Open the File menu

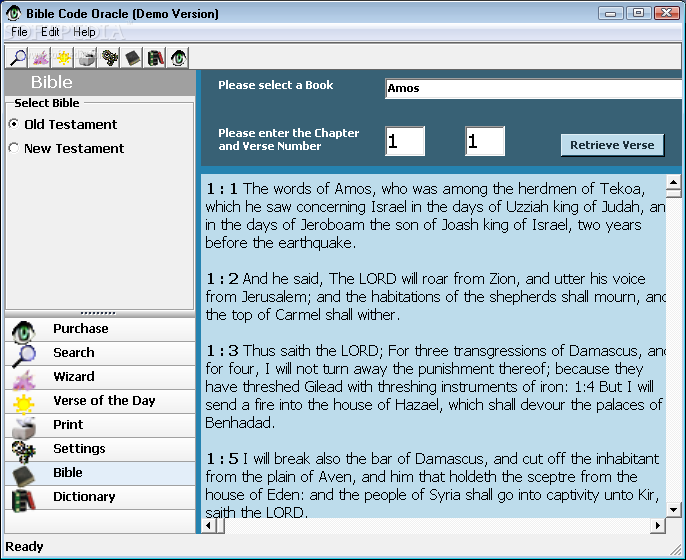point(19,32)
